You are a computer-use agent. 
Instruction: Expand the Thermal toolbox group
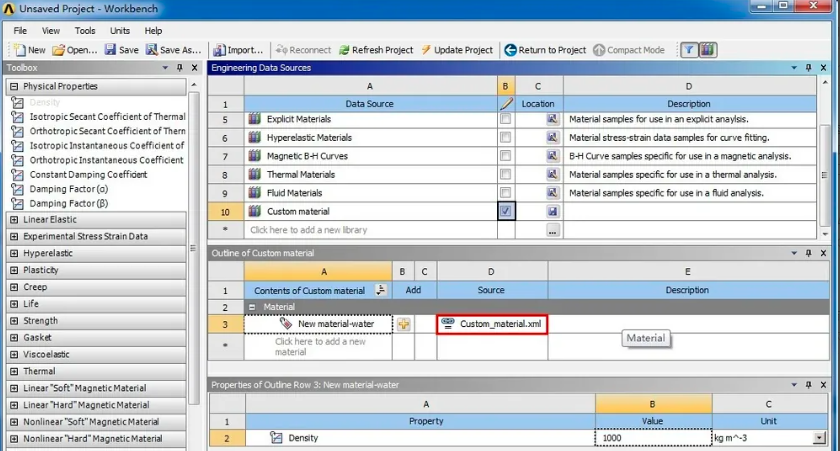point(14,371)
